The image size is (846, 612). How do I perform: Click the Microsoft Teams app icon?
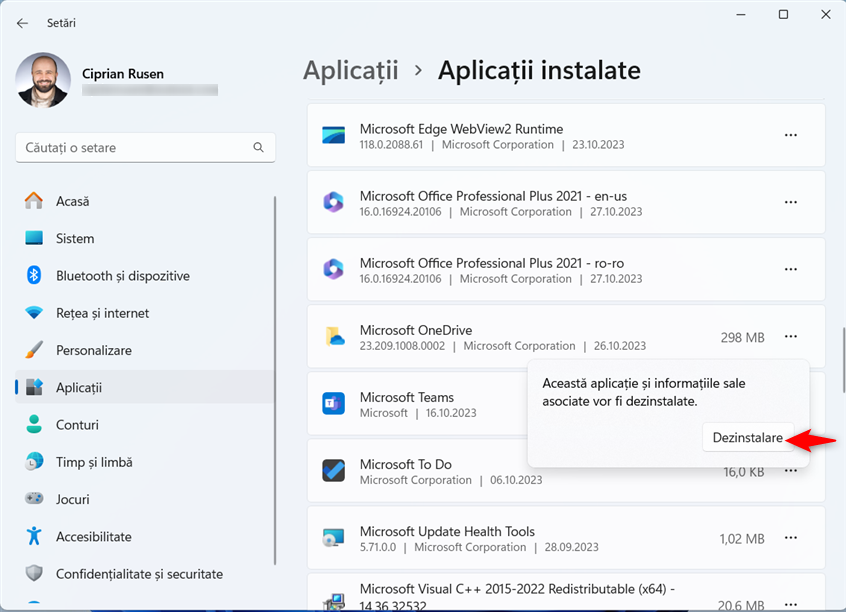[333, 404]
